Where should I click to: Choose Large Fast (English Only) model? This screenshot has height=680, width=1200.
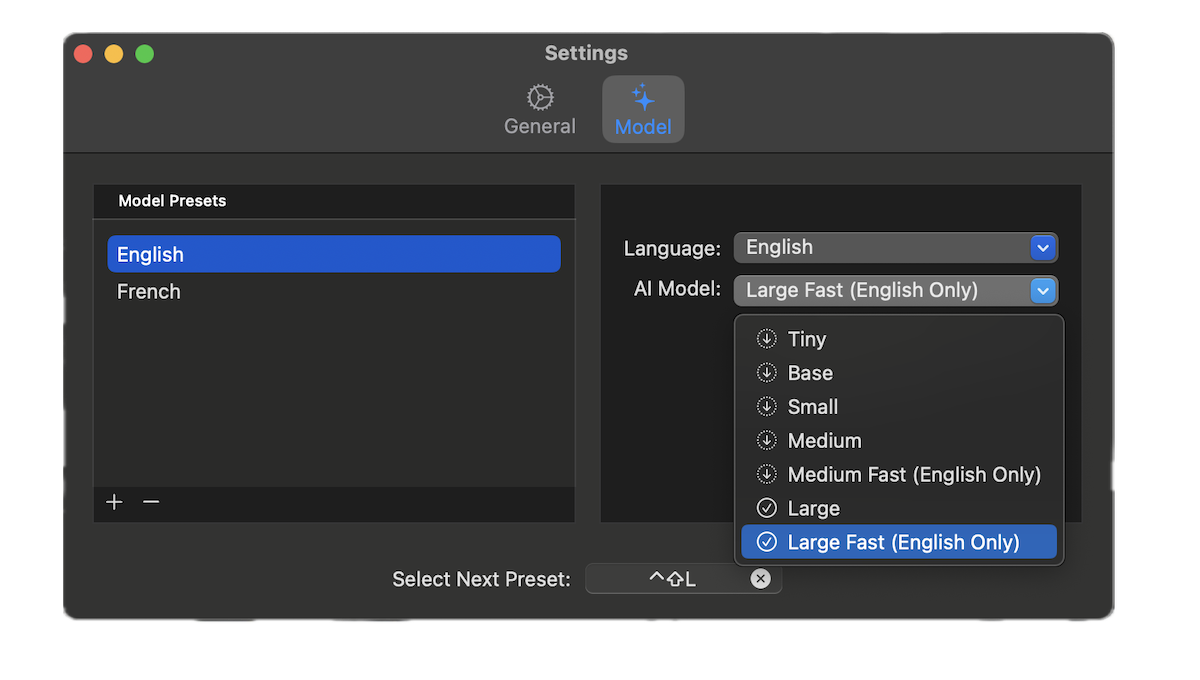(x=899, y=542)
